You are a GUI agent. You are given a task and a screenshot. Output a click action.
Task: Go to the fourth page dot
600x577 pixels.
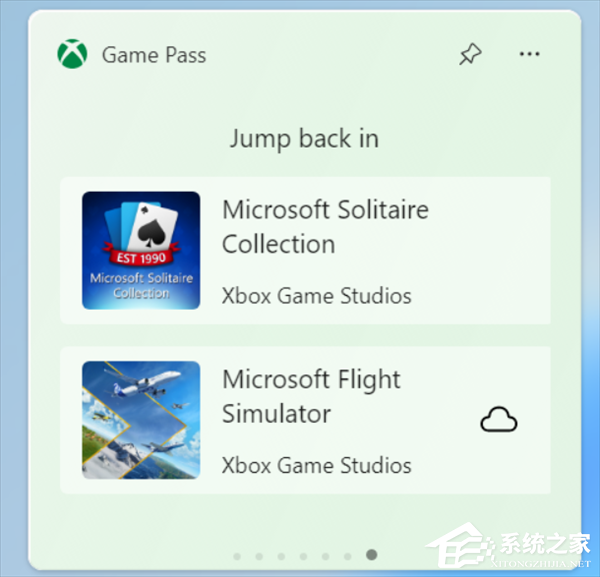[303, 556]
